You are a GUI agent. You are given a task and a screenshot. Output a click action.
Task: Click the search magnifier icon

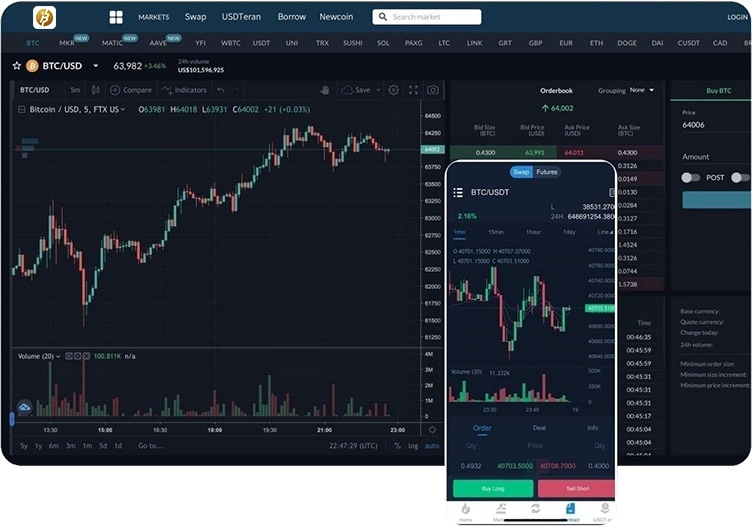[382, 17]
